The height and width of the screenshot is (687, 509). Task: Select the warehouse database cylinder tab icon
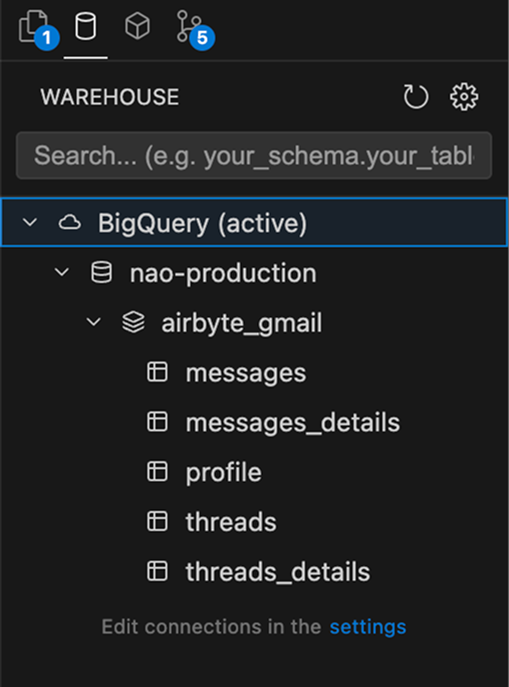tap(85, 26)
